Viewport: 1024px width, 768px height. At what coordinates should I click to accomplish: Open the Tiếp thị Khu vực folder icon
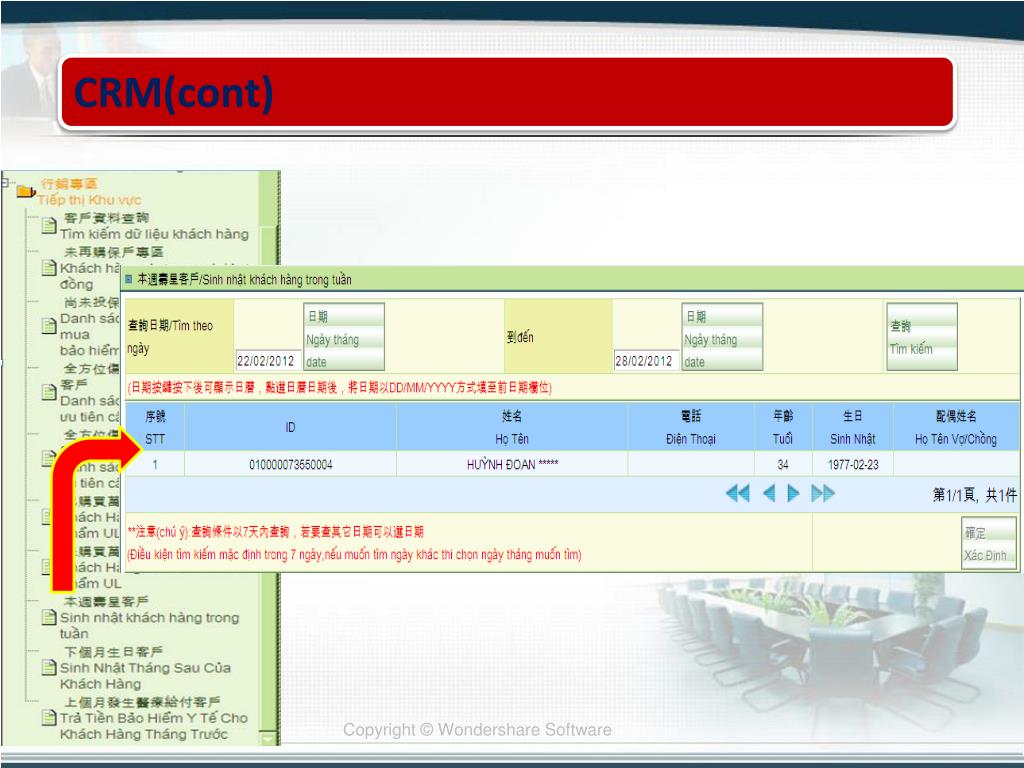click(x=26, y=191)
